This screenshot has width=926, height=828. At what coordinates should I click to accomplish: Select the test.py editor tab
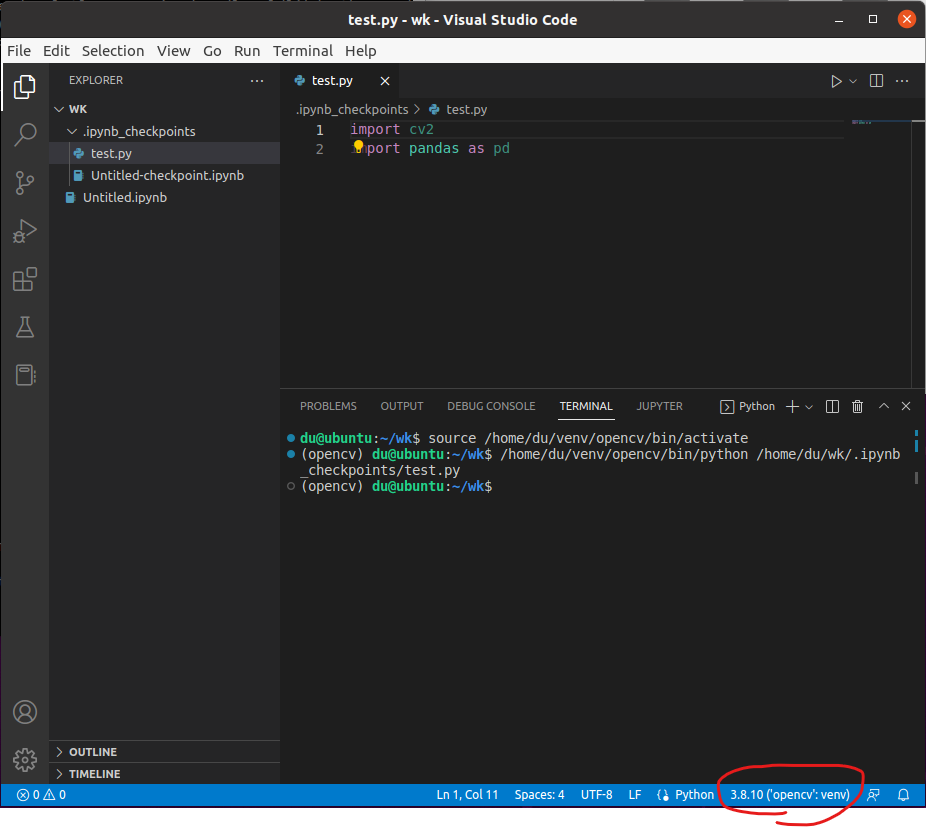pyautogui.click(x=339, y=81)
